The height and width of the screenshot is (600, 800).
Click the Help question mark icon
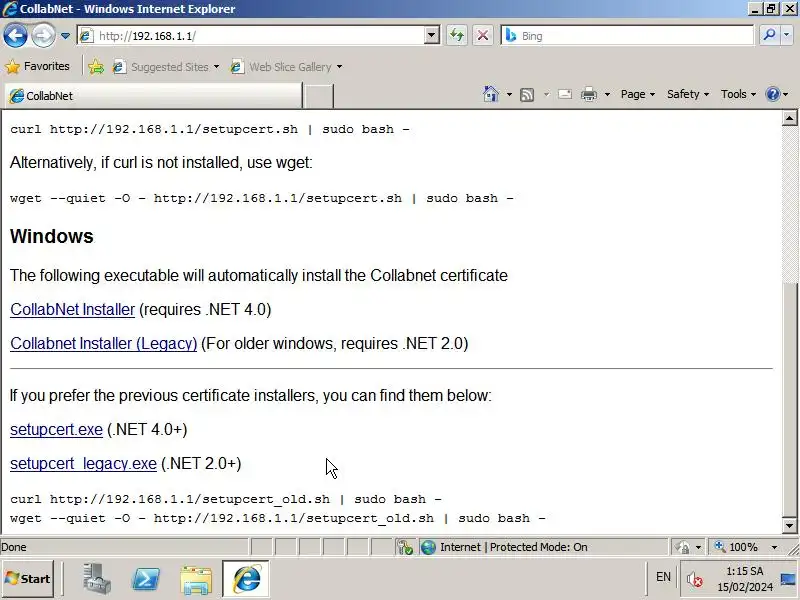[x=773, y=94]
